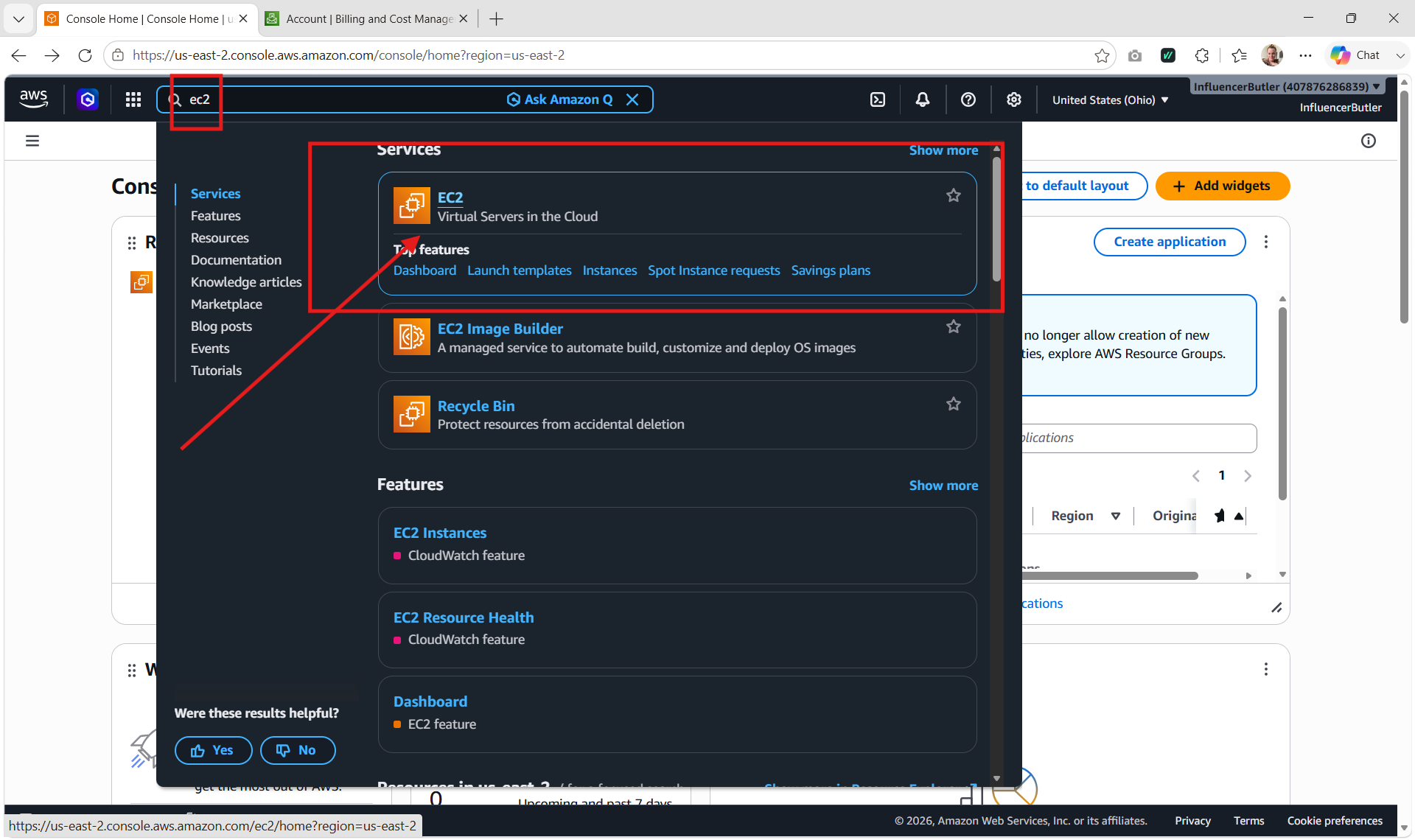This screenshot has height=840, width=1415.
Task: Go to next applications page arrow
Action: (x=1248, y=476)
